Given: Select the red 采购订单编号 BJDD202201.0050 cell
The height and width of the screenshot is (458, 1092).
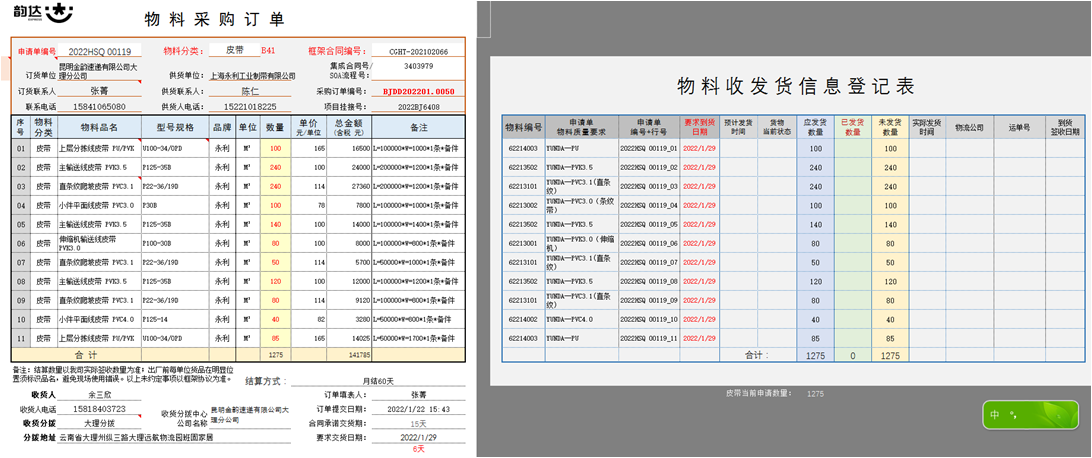Looking at the screenshot, I should tap(418, 91).
